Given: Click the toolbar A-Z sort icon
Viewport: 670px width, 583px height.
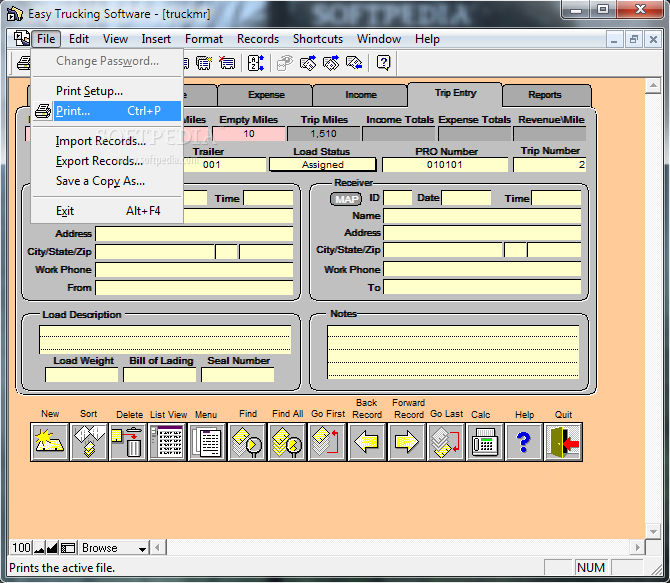Looking at the screenshot, I should point(256,63).
